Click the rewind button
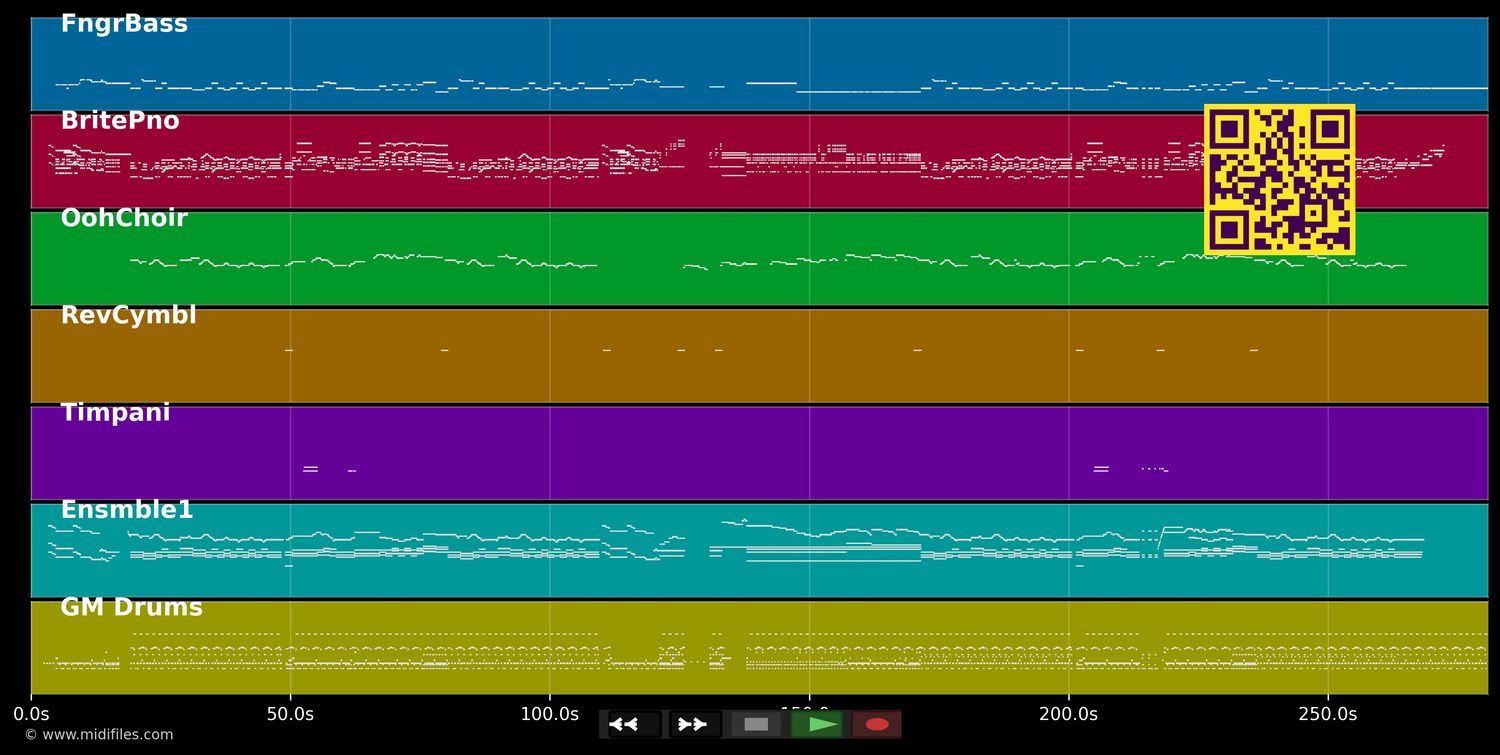 point(634,724)
